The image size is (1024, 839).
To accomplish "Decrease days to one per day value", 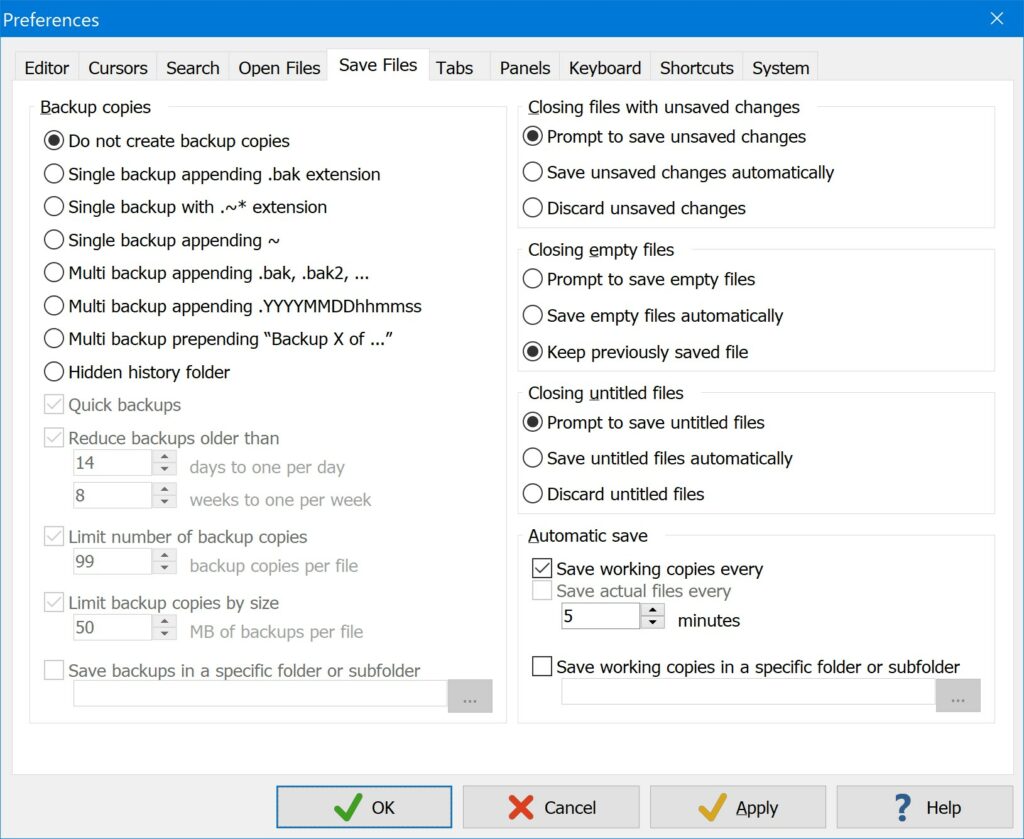I will 165,469.
